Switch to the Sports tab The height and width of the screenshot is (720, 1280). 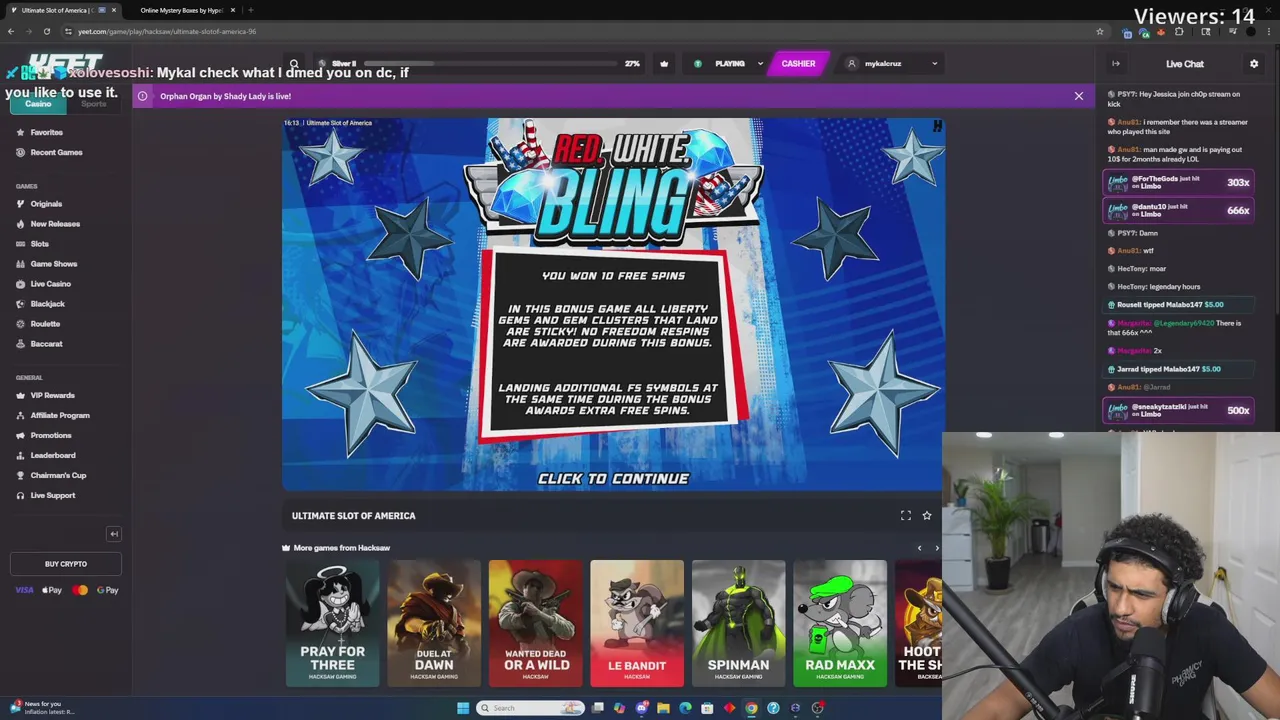93,104
